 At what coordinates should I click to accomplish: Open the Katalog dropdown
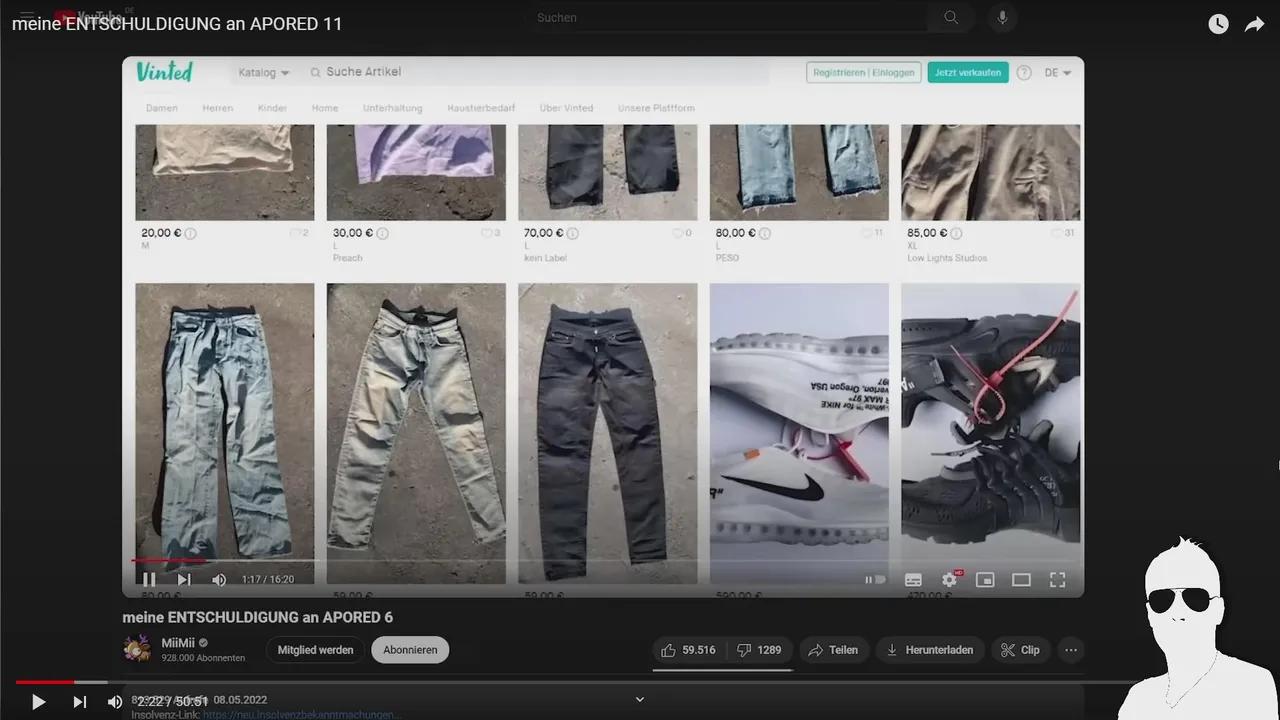264,72
